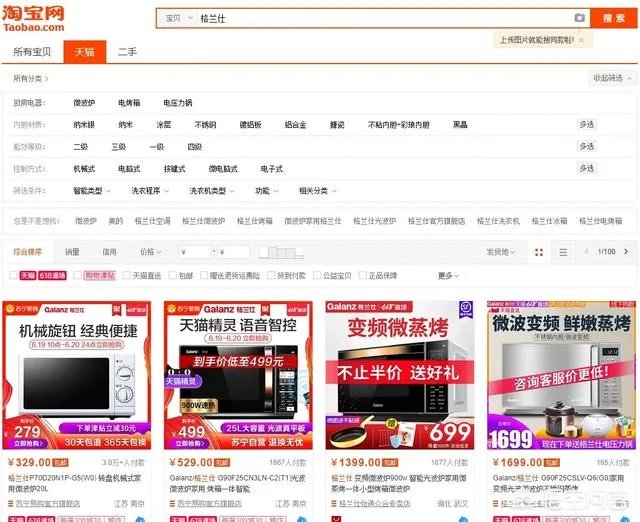Expand the 洗衣程序 filter dropdown
Image resolution: width=640 pixels, height=522 pixels.
click(x=150, y=191)
